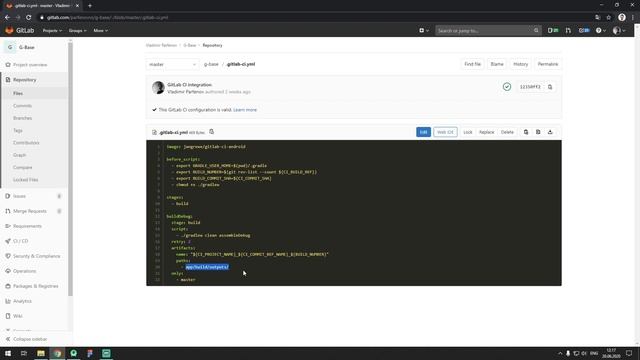Reload the browser page

tap(29, 18)
